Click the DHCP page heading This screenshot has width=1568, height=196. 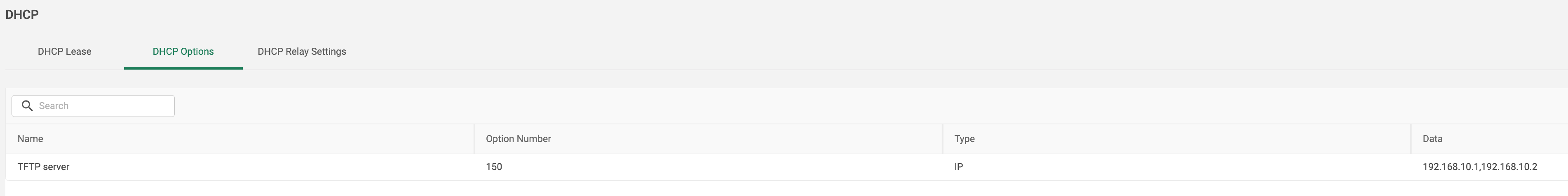[x=22, y=14]
